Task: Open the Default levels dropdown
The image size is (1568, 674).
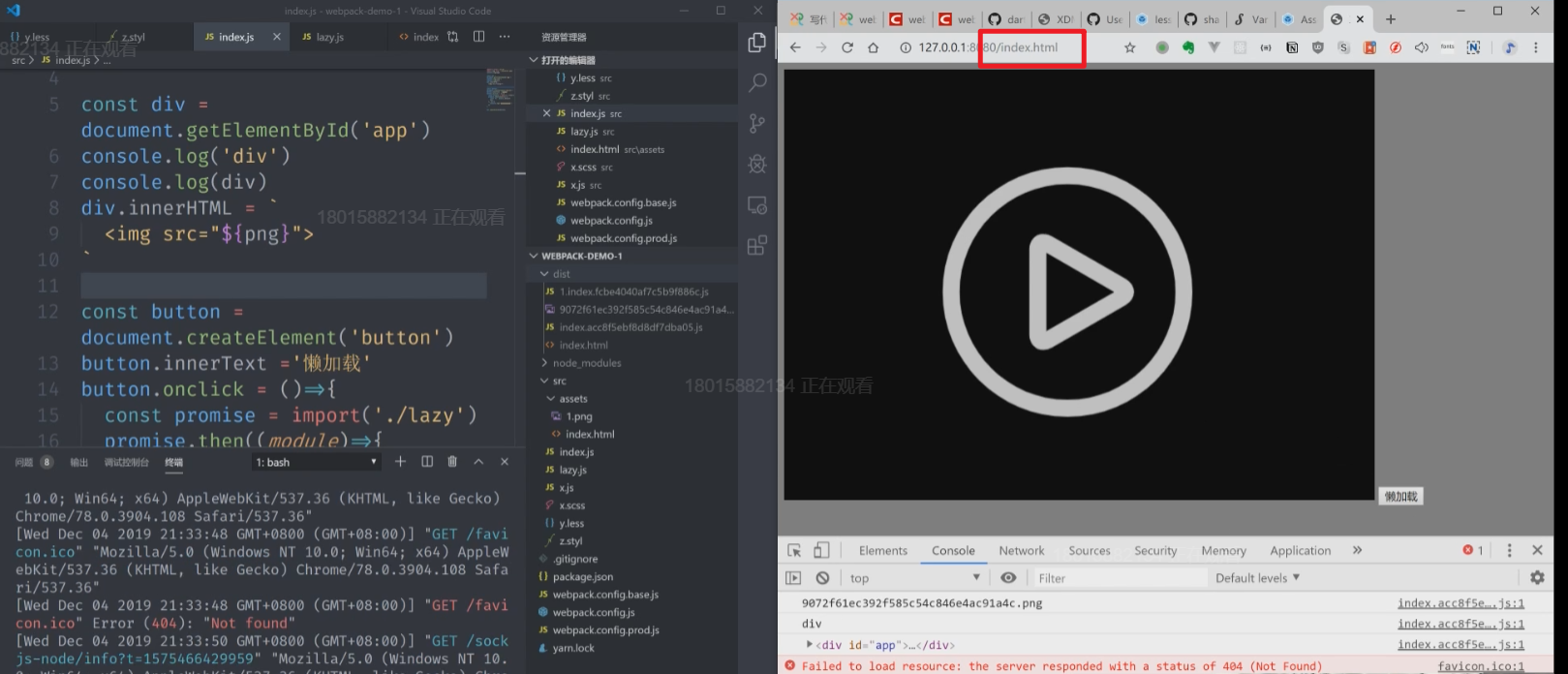Action: coord(1257,578)
